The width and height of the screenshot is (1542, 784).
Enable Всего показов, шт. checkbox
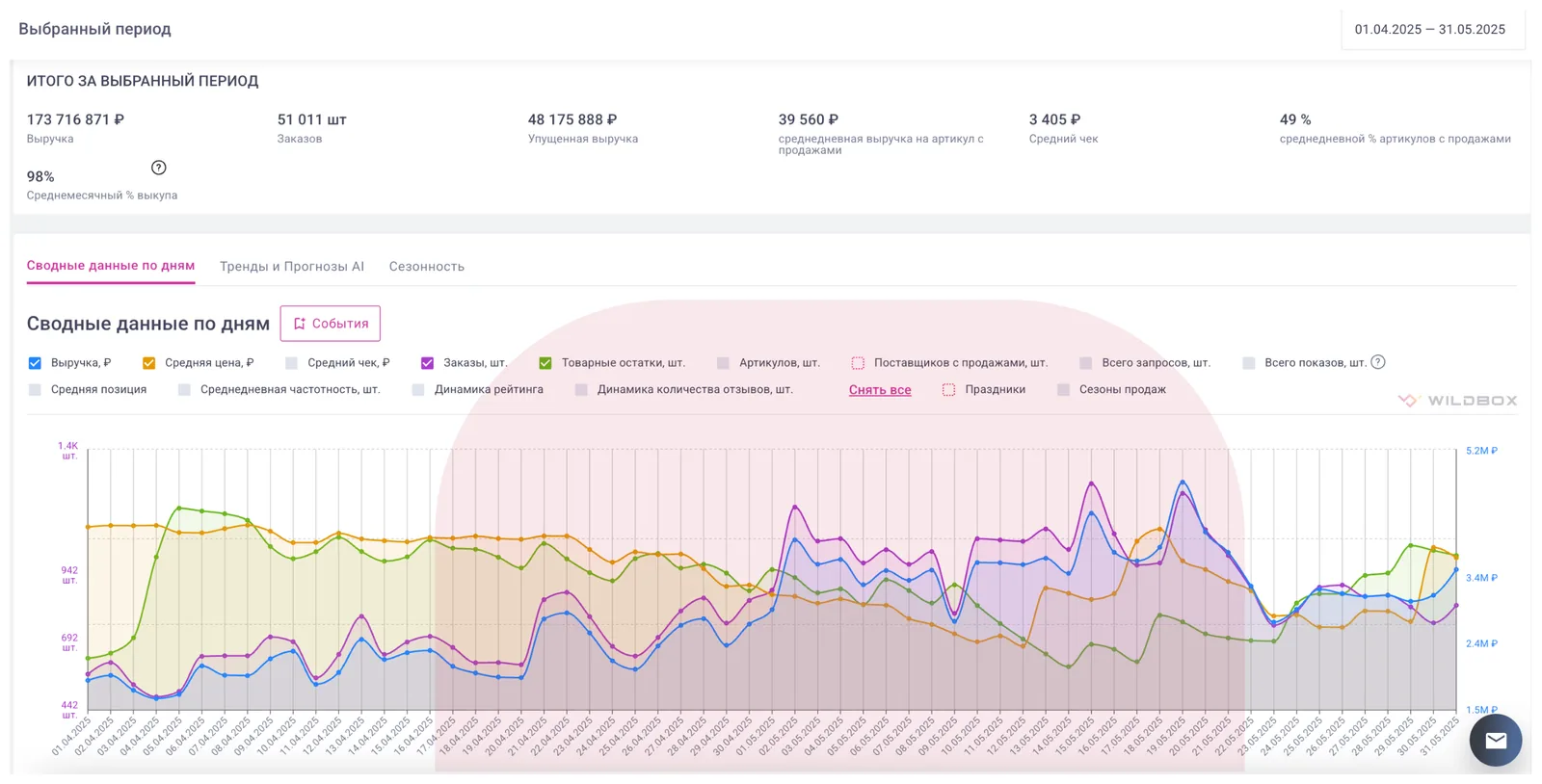(x=1249, y=363)
